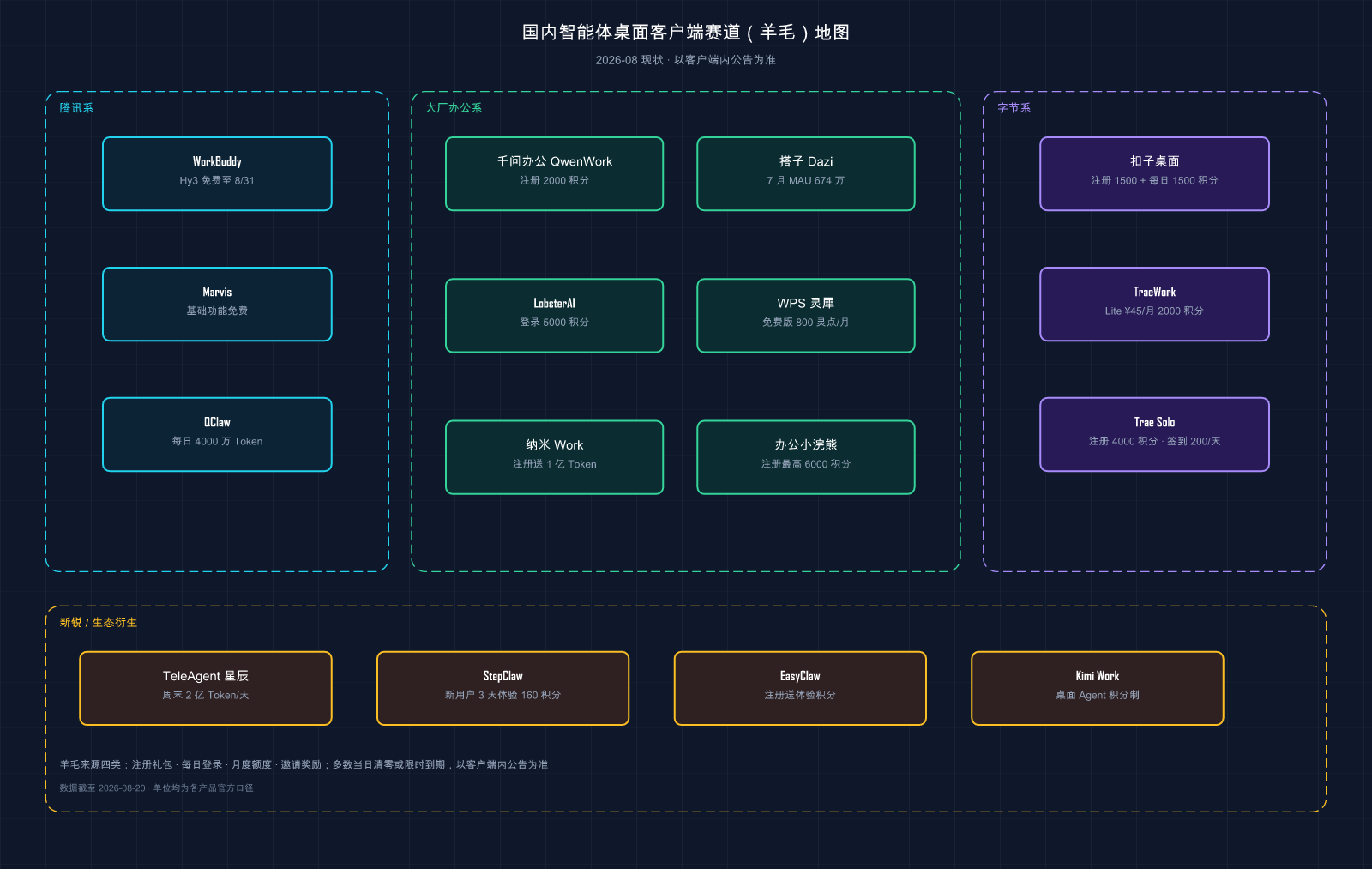Click the 腾讯系 group label
1372x869 pixels.
(x=76, y=108)
